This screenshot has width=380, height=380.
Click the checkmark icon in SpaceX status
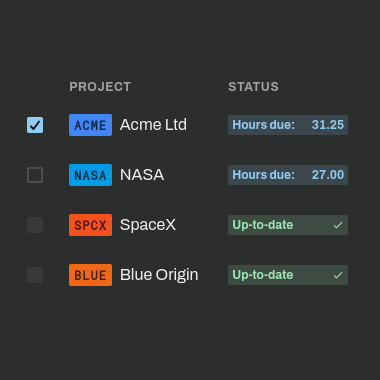[338, 225]
